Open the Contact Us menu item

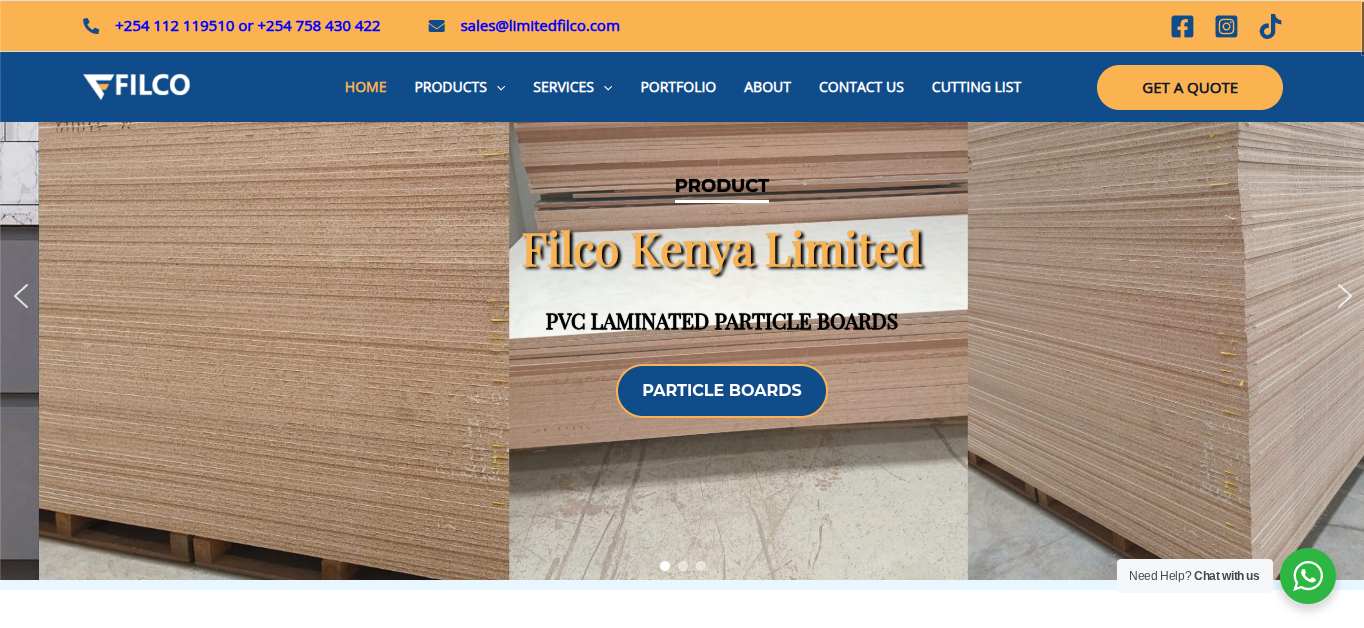861,87
